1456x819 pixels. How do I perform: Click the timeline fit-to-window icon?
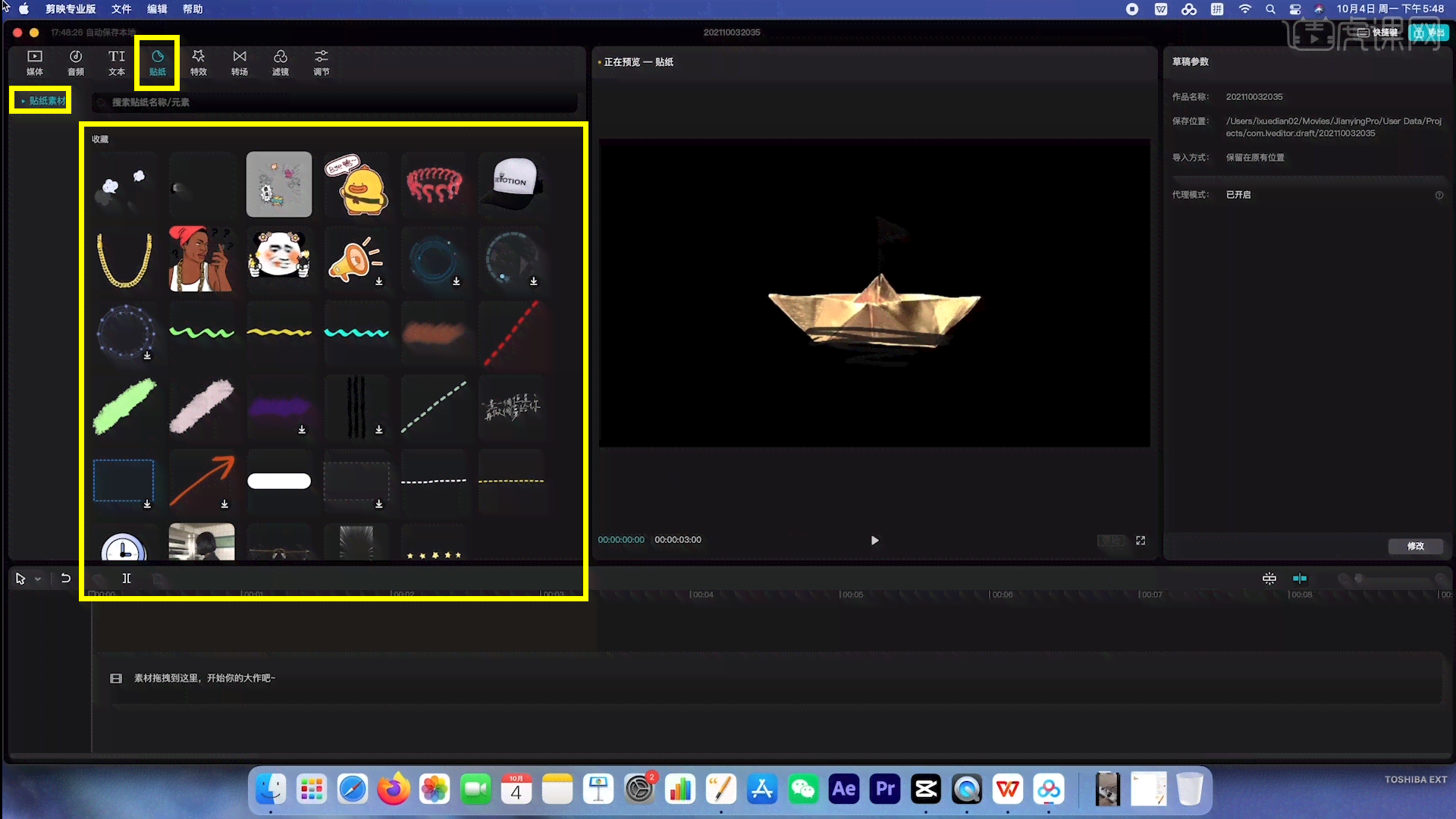tap(1268, 578)
